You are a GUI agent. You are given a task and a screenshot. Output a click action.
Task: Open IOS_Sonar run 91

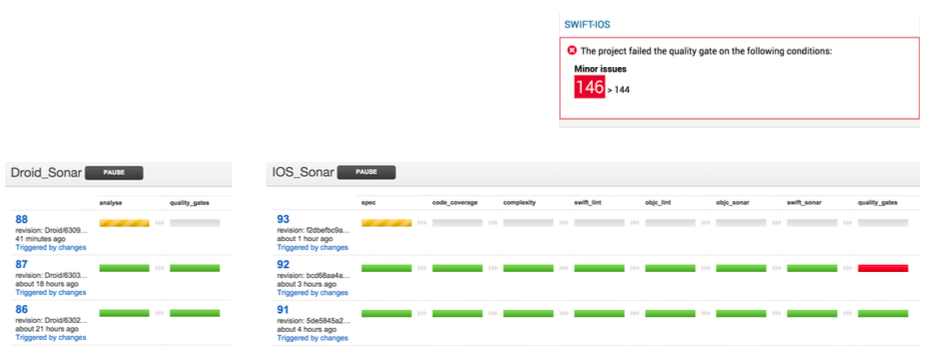coord(283,309)
